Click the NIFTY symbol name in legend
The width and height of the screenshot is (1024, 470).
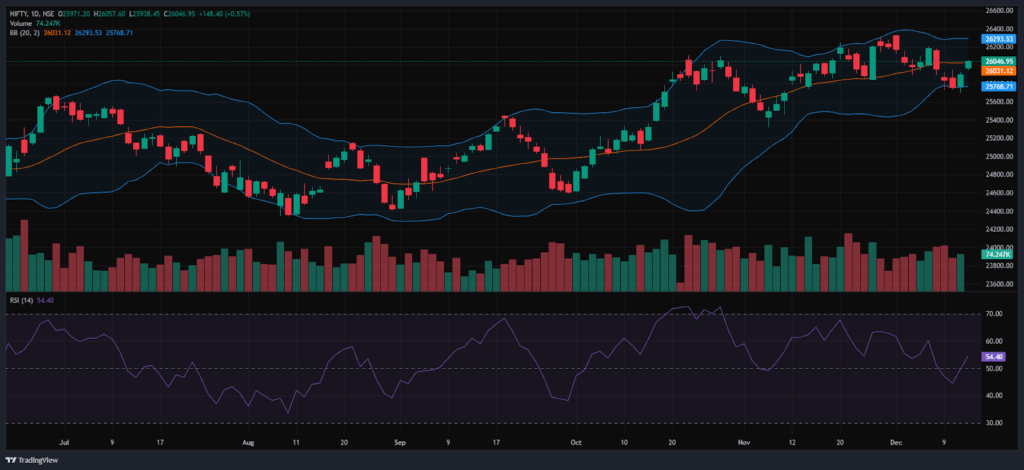(19, 15)
